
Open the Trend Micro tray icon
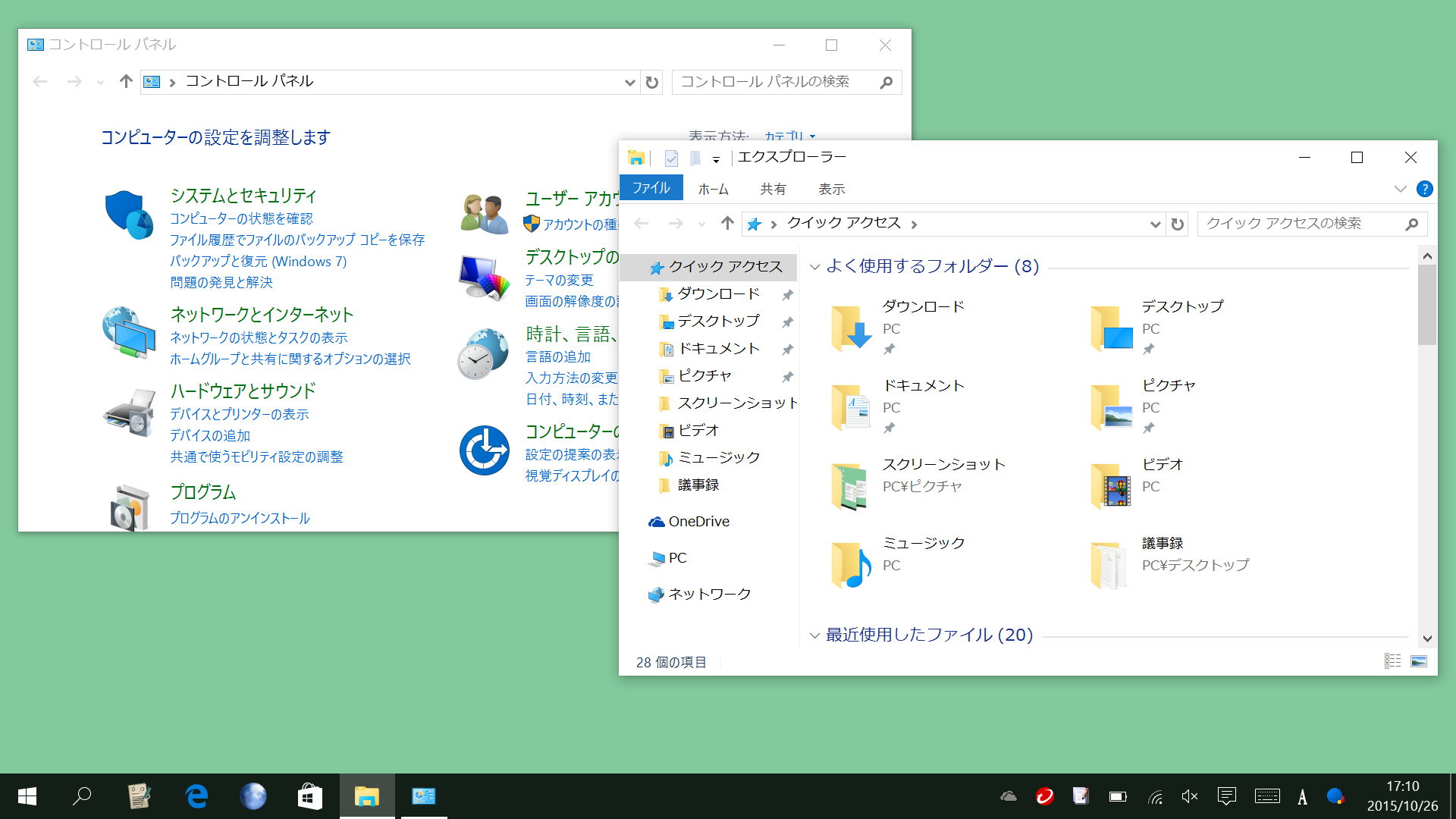point(1045,795)
